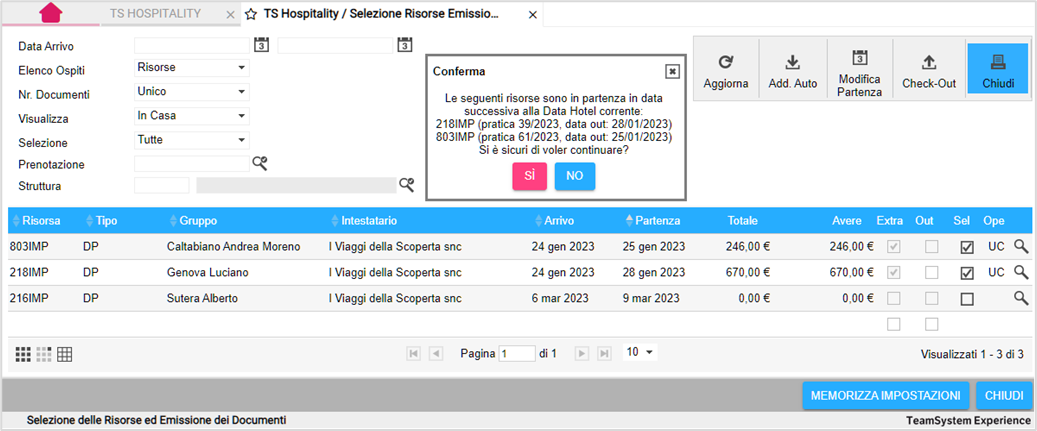
Task: Open the second Data Arrivo calendar picker
Action: pyautogui.click(x=404, y=45)
